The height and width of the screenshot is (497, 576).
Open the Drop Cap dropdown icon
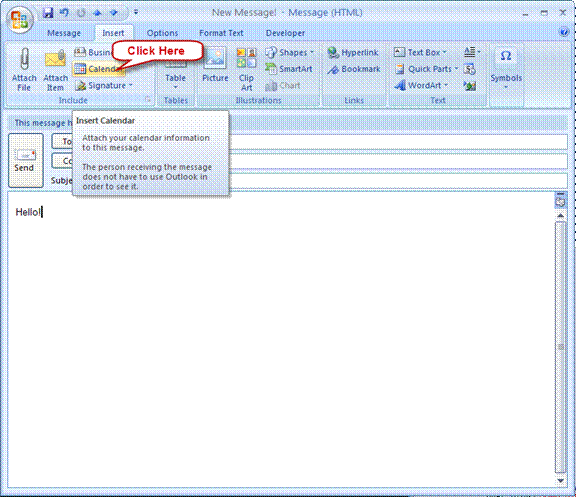tap(472, 52)
